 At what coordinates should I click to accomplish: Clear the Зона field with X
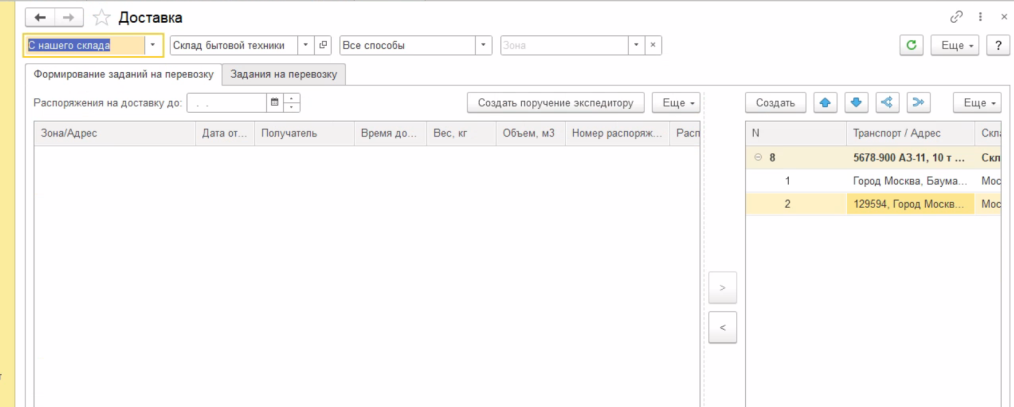click(x=652, y=45)
